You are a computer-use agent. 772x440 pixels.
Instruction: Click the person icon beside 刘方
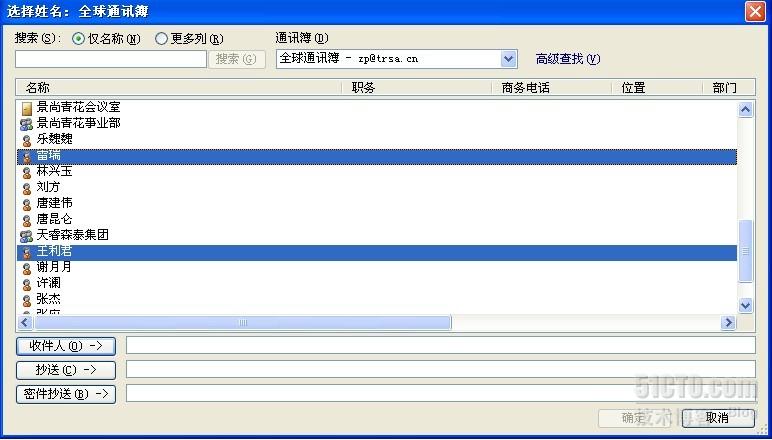click(x=27, y=189)
